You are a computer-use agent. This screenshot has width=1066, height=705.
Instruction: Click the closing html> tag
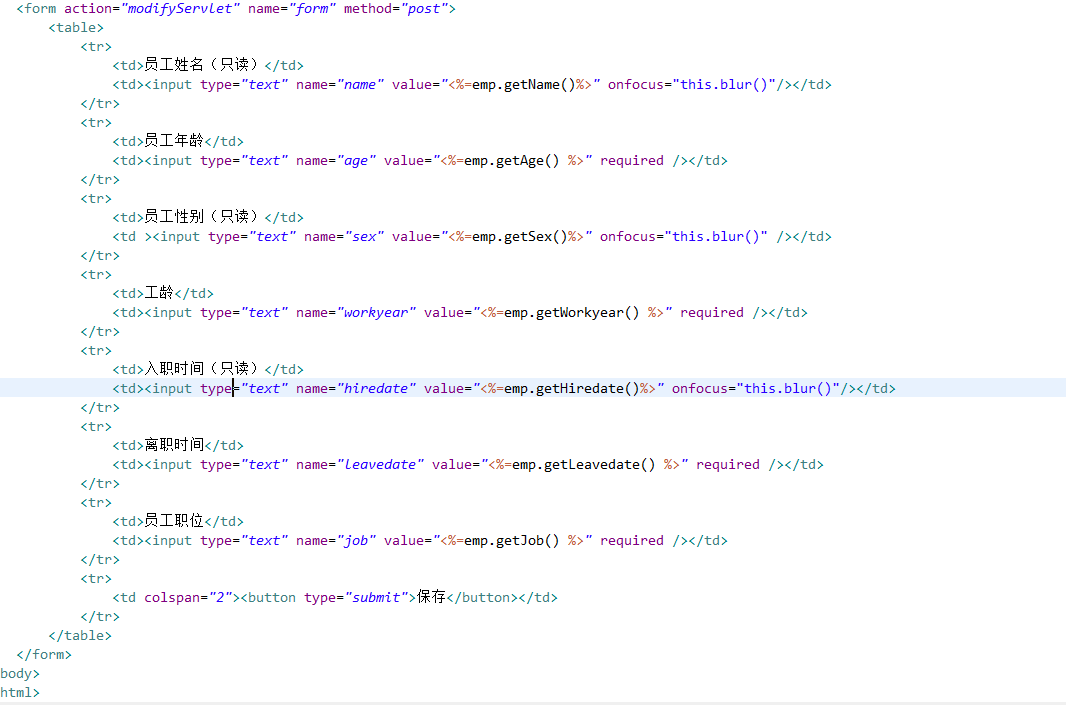20,693
